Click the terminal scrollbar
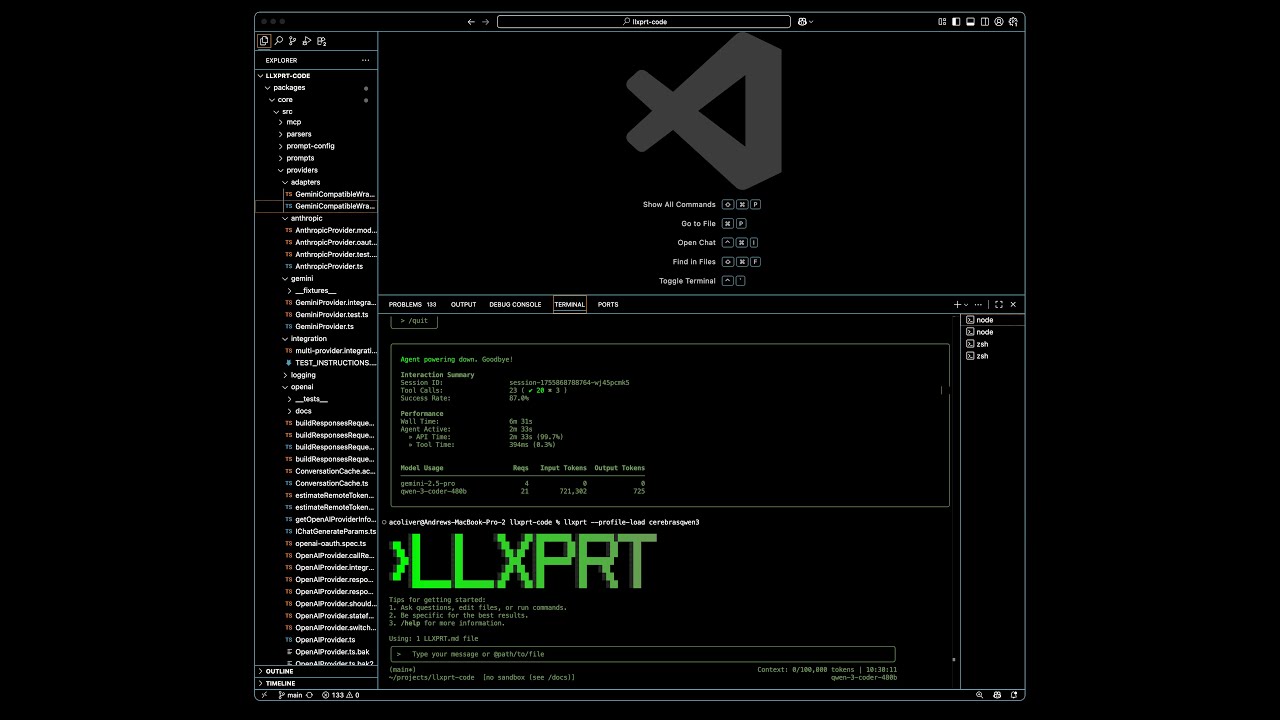The image size is (1280, 720). 954,659
